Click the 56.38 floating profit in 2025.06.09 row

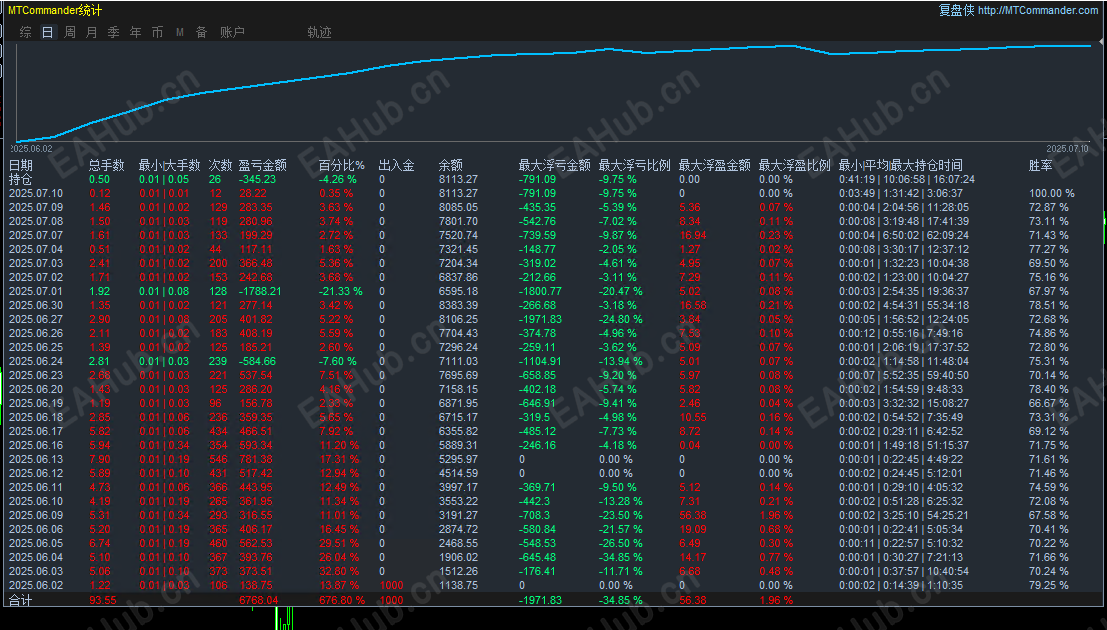[x=693, y=515]
